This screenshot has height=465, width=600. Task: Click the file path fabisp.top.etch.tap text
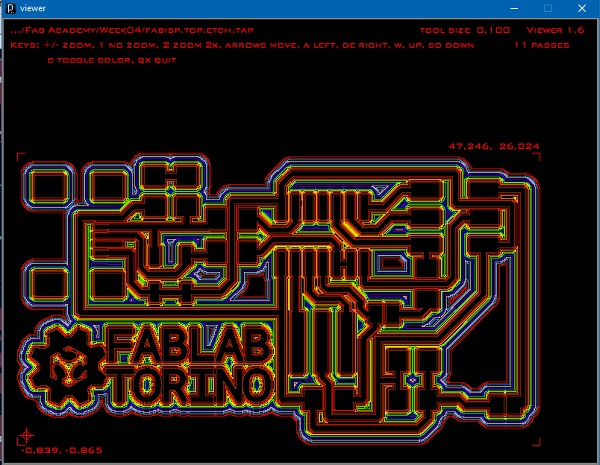point(132,30)
